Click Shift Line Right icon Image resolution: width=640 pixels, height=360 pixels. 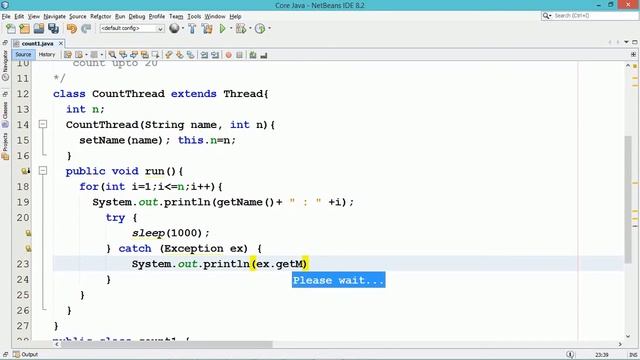coord(215,55)
